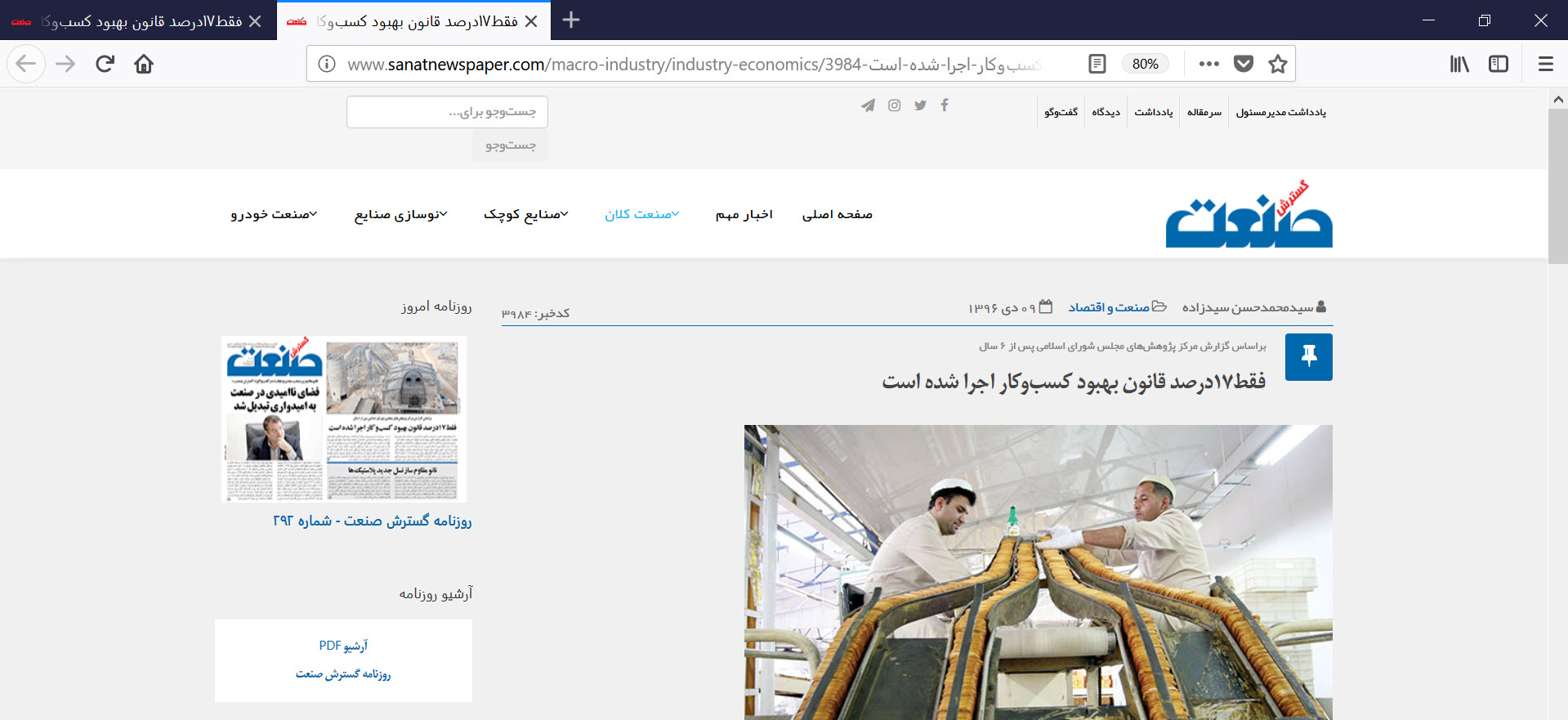This screenshot has width=1568, height=720.
Task: Expand the صنعت کلان dropdown menu
Action: 641,214
